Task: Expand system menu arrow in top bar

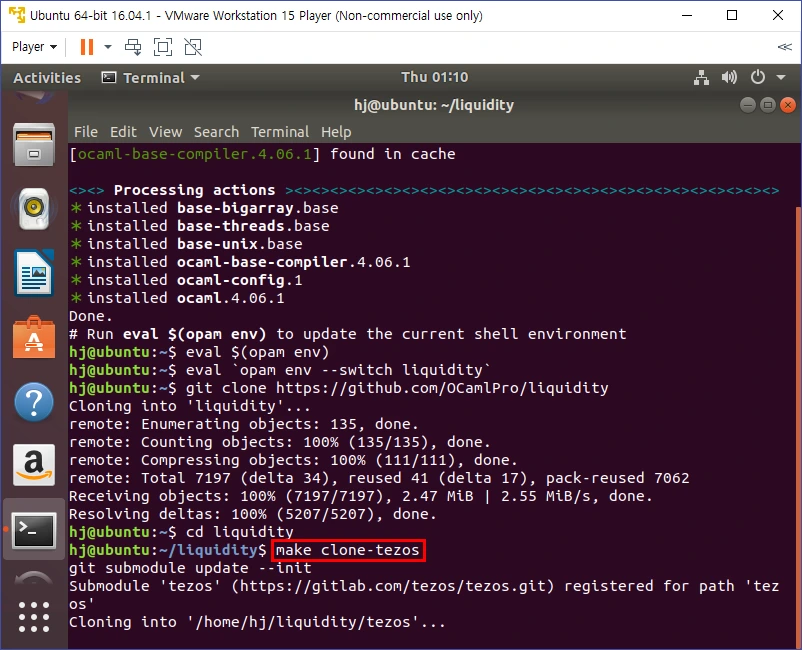Action: coord(781,78)
